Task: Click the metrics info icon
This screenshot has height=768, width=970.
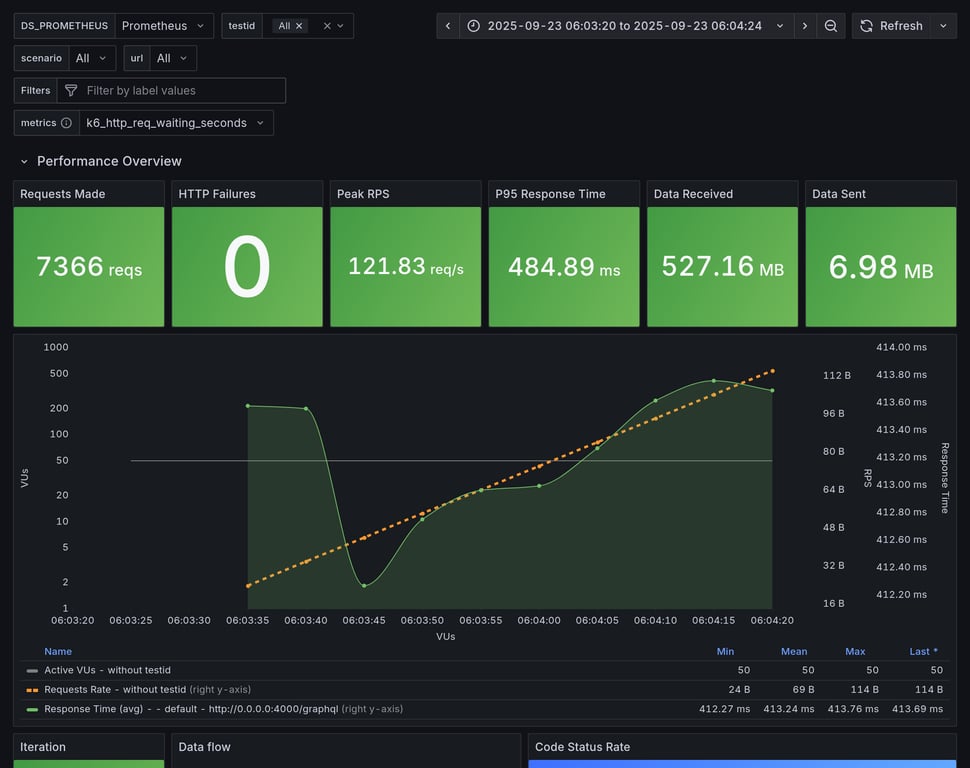Action: pos(66,123)
